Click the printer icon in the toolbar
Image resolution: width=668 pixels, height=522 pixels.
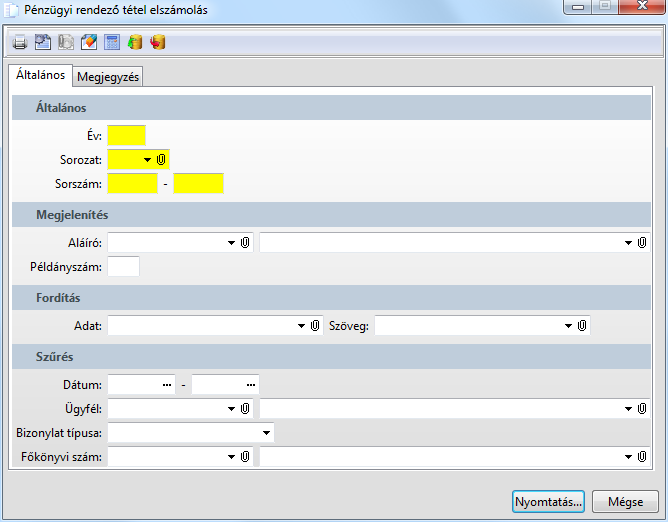[20, 43]
